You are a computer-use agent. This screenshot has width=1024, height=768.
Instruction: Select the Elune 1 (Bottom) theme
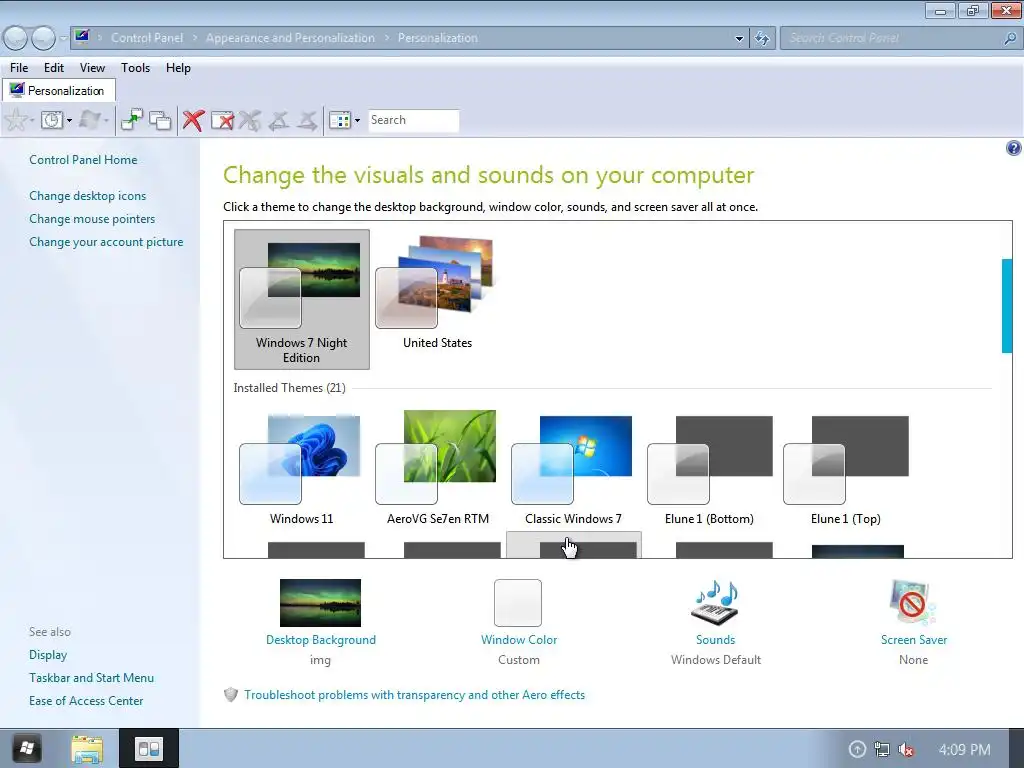(709, 468)
